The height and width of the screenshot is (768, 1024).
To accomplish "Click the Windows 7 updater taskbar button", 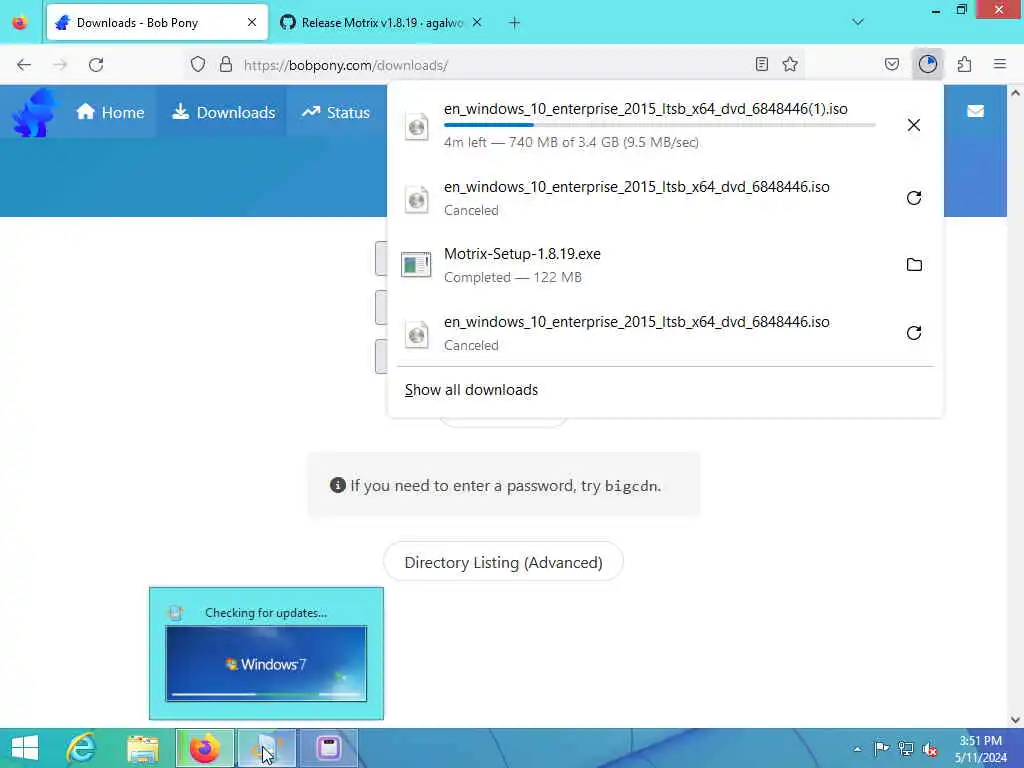I will pos(266,748).
